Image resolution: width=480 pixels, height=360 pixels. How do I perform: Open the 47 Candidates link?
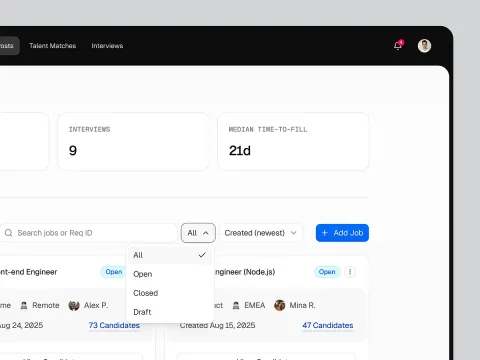tap(328, 325)
